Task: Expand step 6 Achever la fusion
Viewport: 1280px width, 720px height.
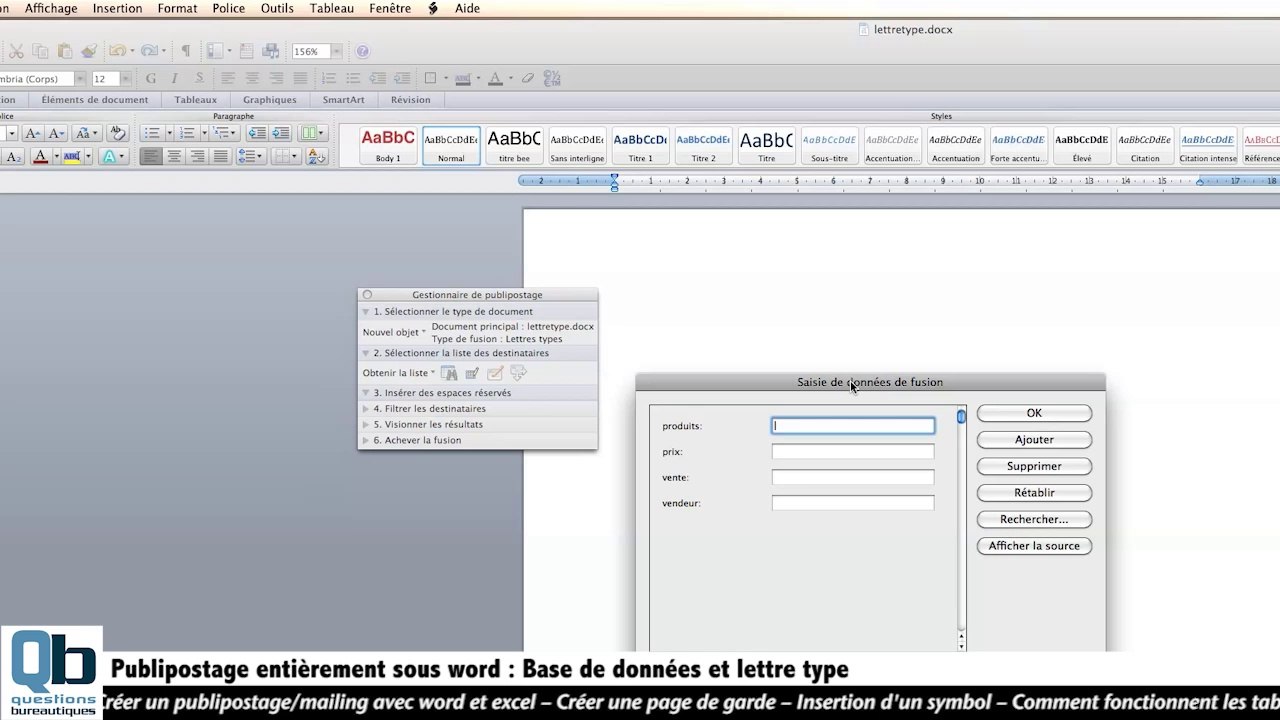Action: [366, 440]
